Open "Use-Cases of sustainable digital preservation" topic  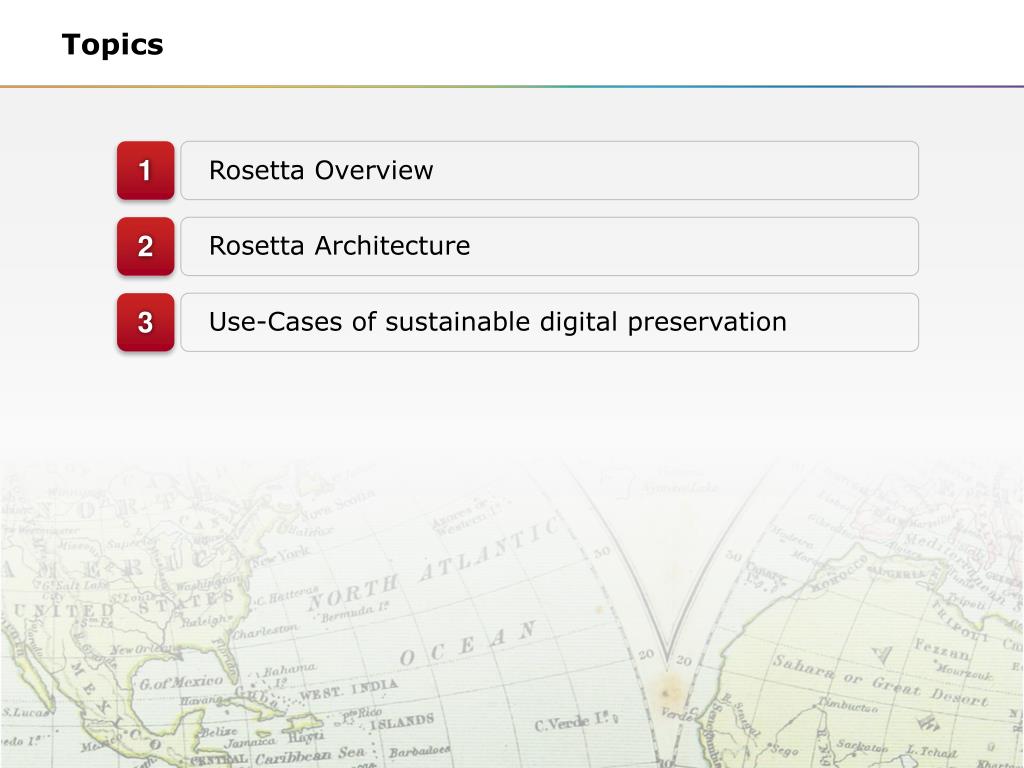coord(549,322)
